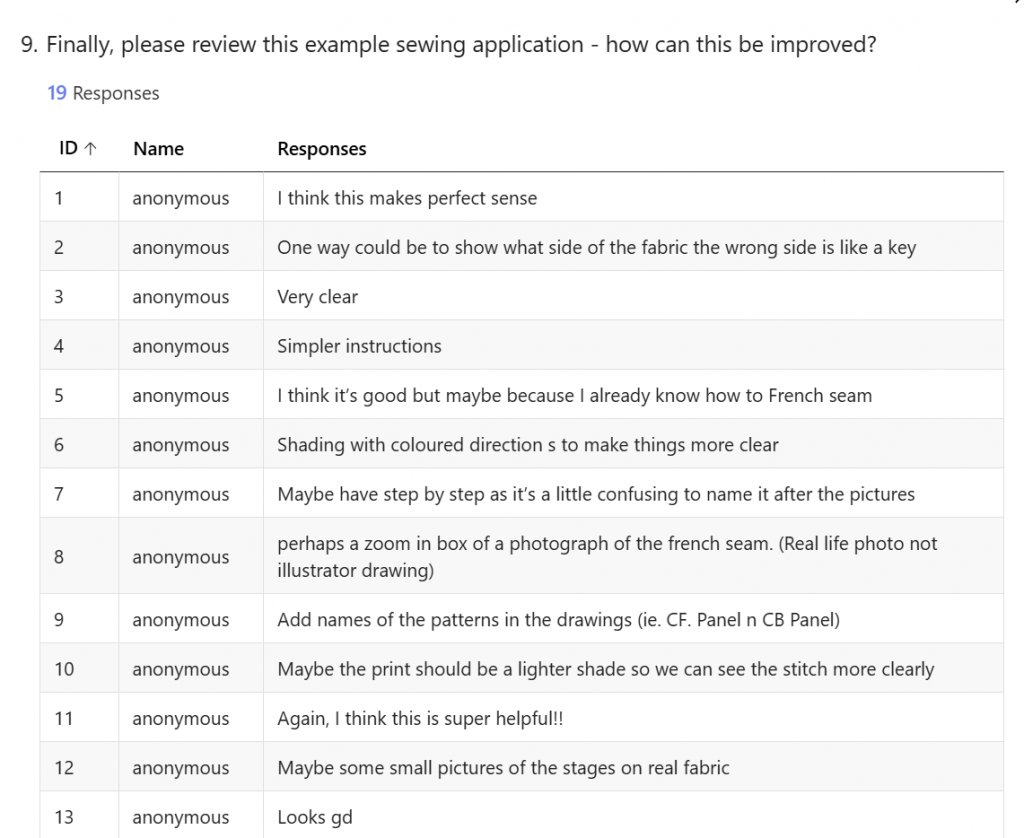Select the 'Very clear' response cell
Image resolution: width=1024 pixels, height=838 pixels.
pyautogui.click(x=317, y=297)
